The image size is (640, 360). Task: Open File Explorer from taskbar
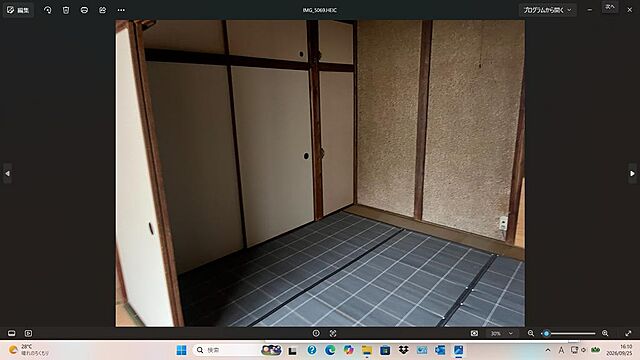(x=367, y=350)
